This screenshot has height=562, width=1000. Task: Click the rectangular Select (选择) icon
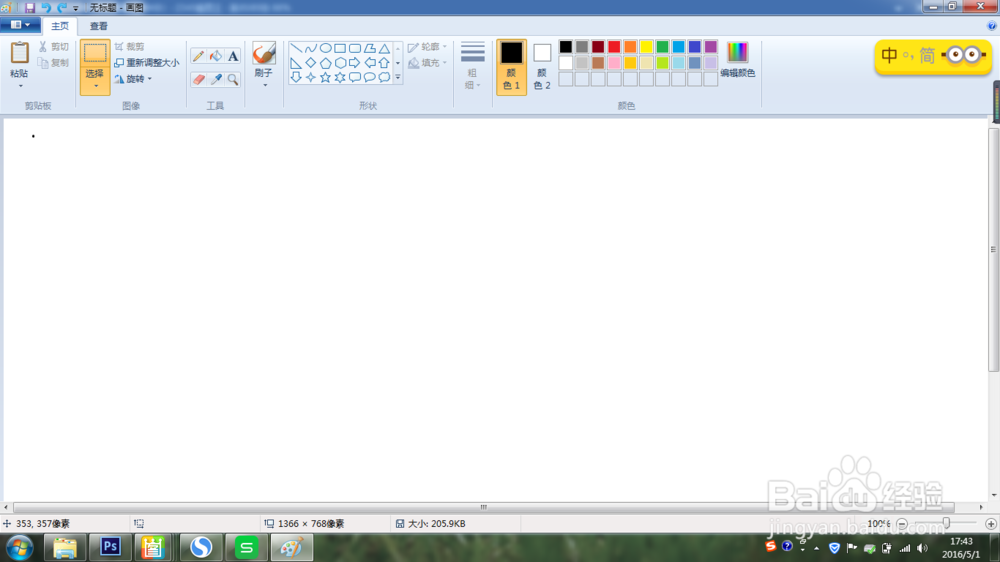tap(95, 54)
